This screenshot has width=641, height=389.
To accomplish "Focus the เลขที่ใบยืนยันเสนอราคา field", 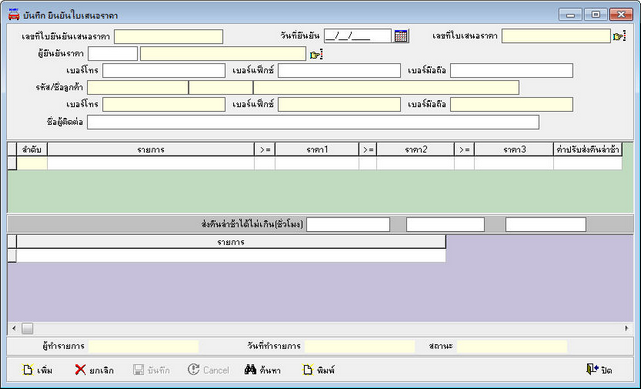I will click(168, 36).
